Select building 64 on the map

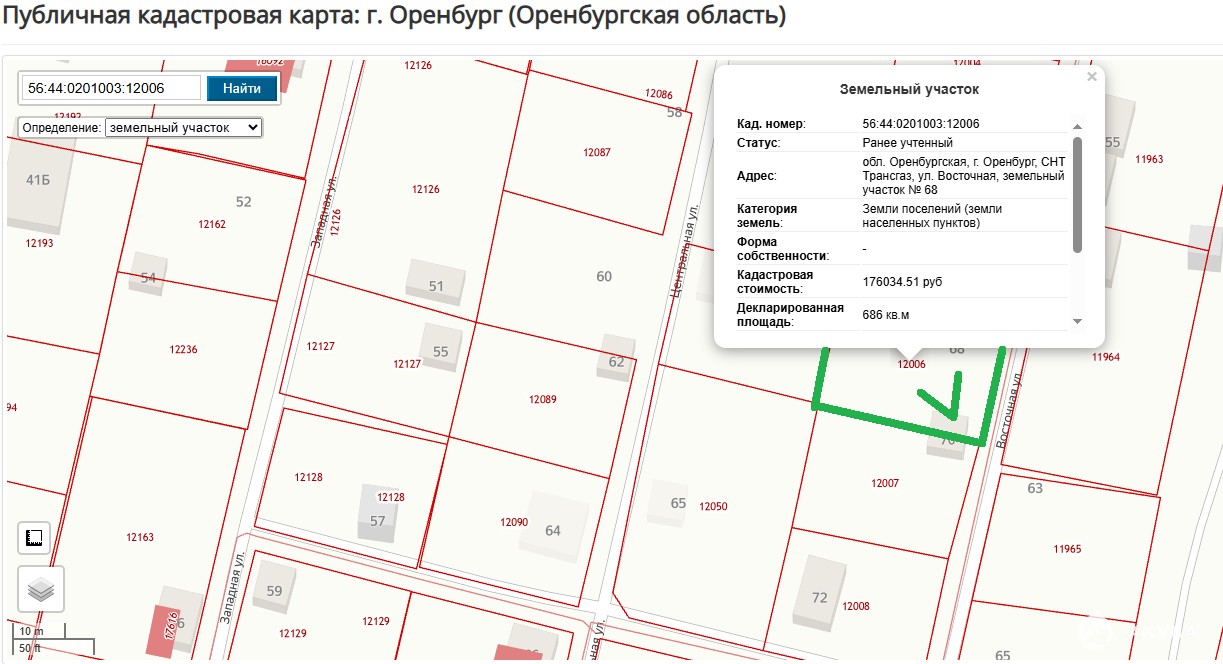(x=548, y=528)
